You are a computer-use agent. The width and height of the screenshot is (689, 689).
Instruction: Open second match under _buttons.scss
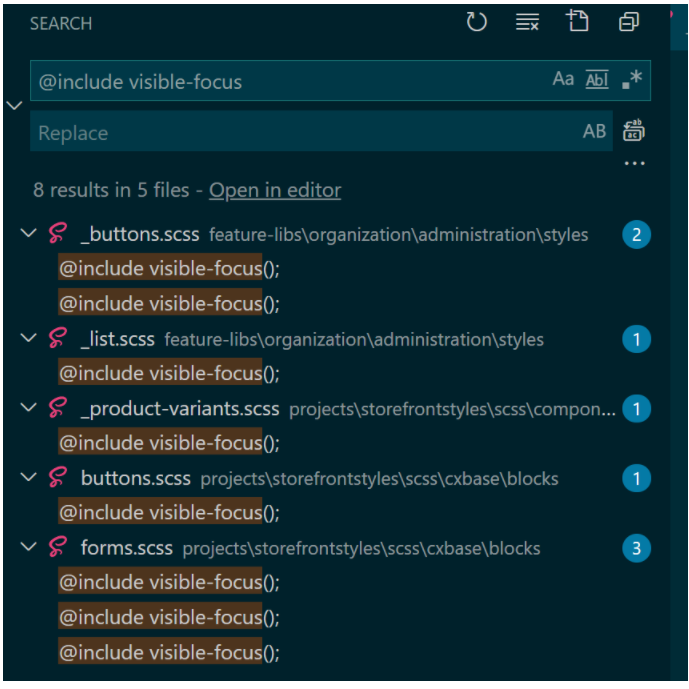(x=169, y=304)
